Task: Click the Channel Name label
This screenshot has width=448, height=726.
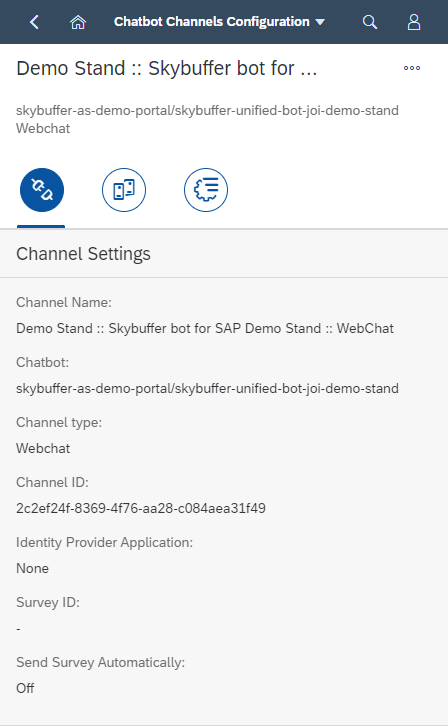Action: (64, 302)
